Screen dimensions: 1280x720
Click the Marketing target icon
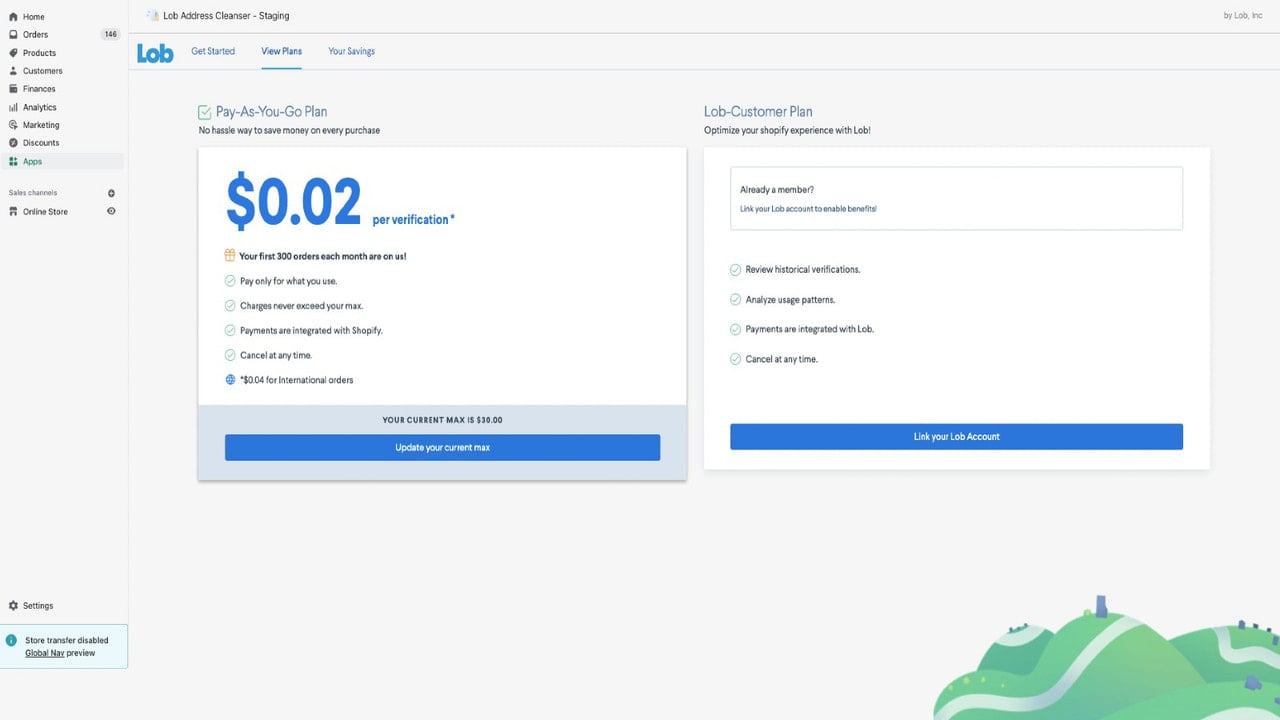click(13, 125)
